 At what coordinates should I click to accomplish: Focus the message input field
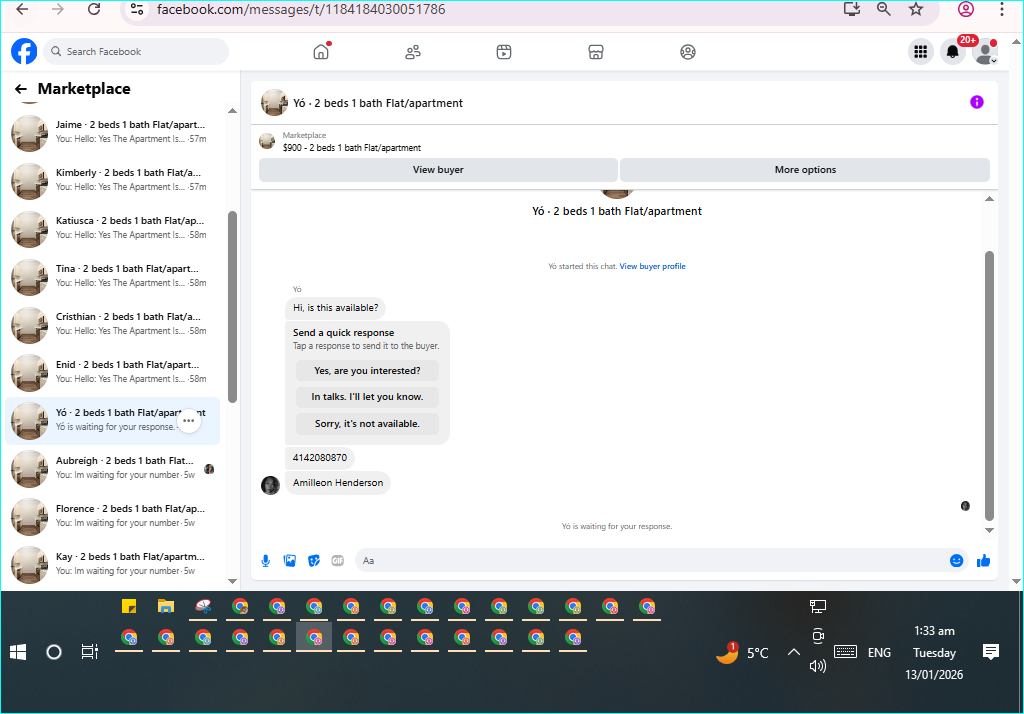pyautogui.click(x=653, y=560)
